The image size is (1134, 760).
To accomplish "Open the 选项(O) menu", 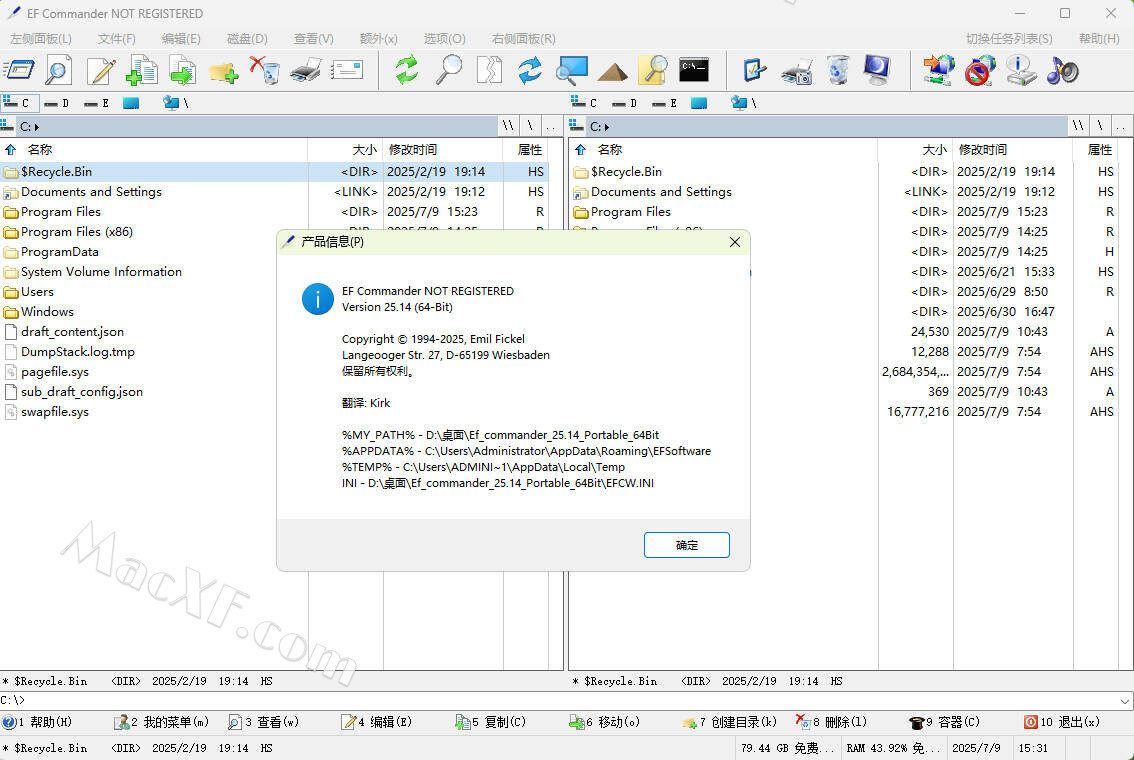I will coord(444,38).
